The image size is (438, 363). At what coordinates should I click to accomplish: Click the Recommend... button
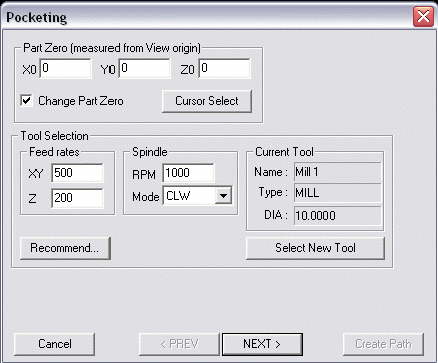point(65,248)
